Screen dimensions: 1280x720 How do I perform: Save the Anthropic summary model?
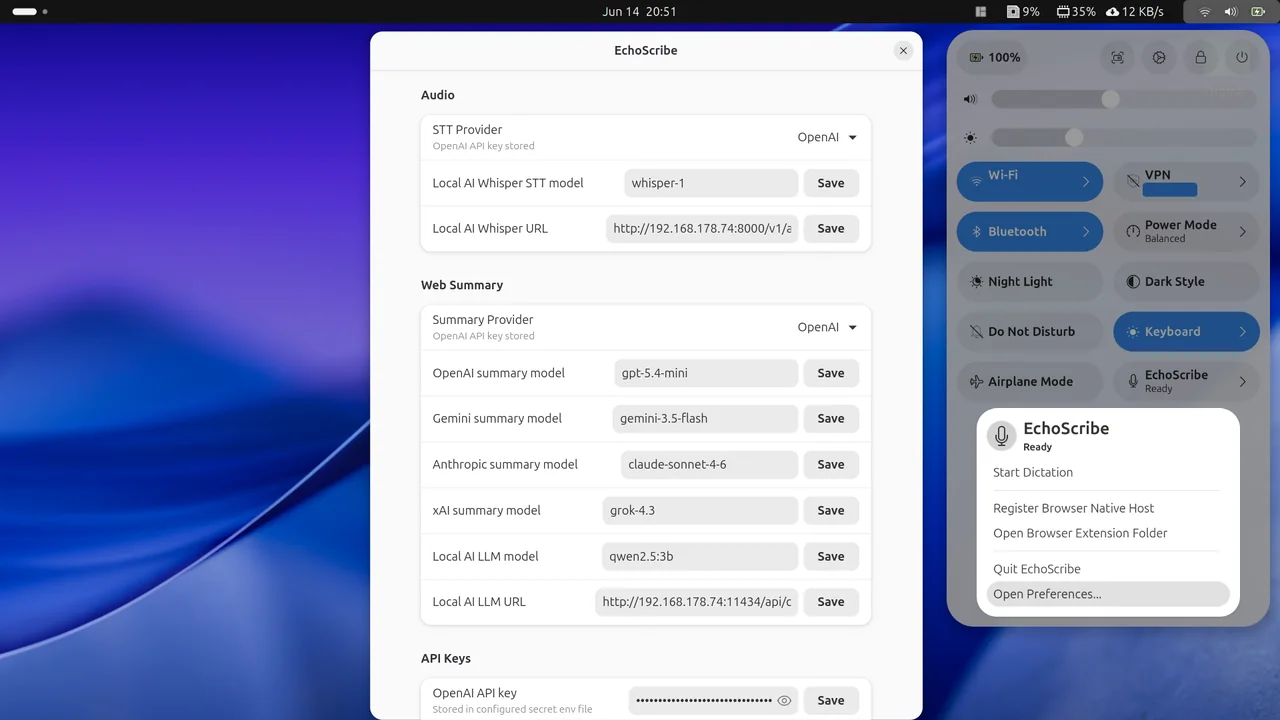tap(831, 464)
